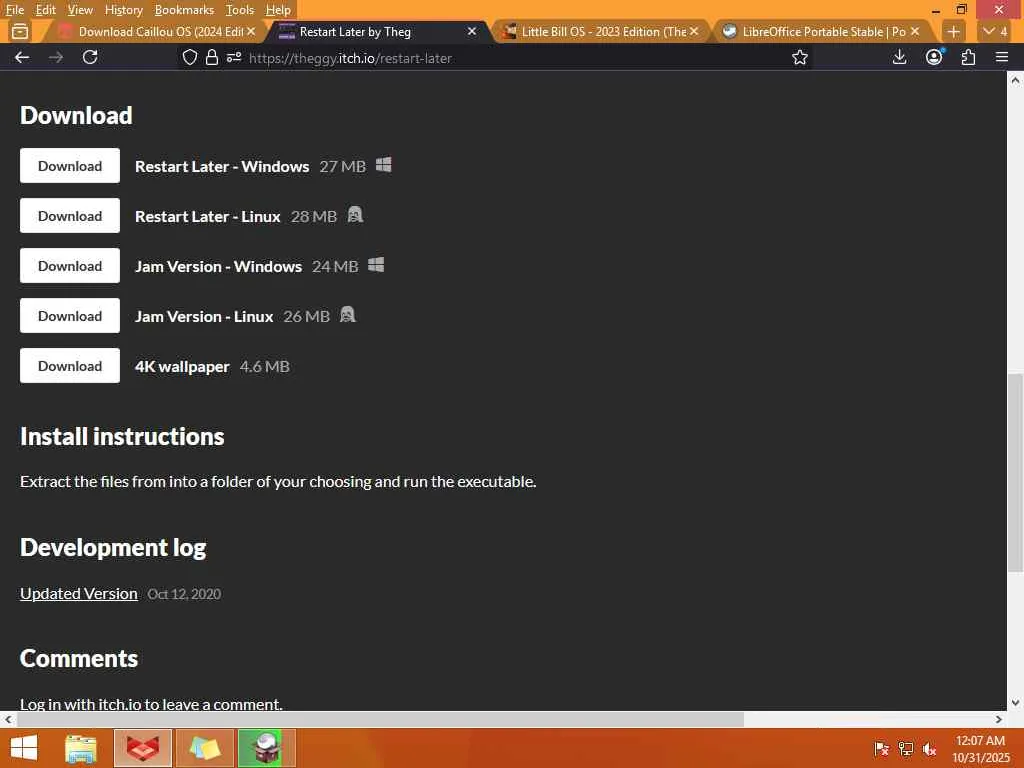Open tracking protection shield icon
Image resolution: width=1024 pixels, height=768 pixels.
click(189, 57)
